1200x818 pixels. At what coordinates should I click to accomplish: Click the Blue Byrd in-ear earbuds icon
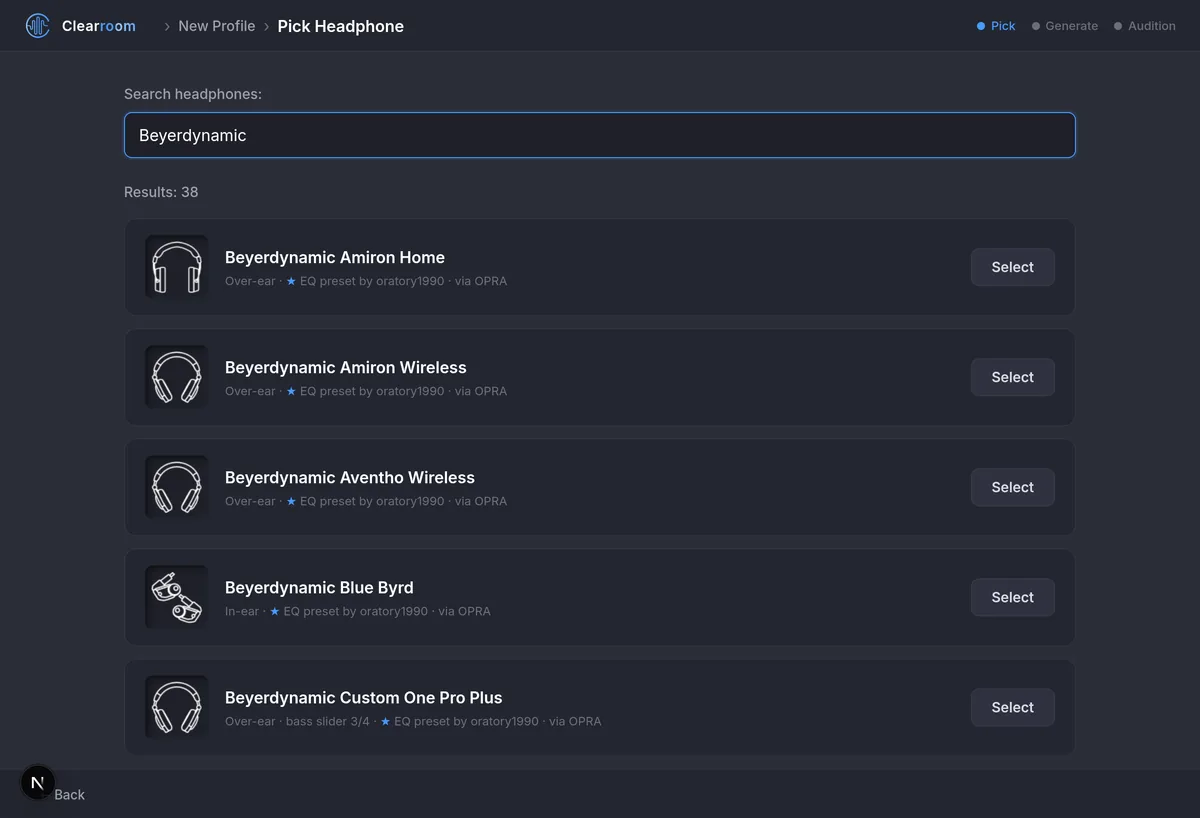point(177,597)
